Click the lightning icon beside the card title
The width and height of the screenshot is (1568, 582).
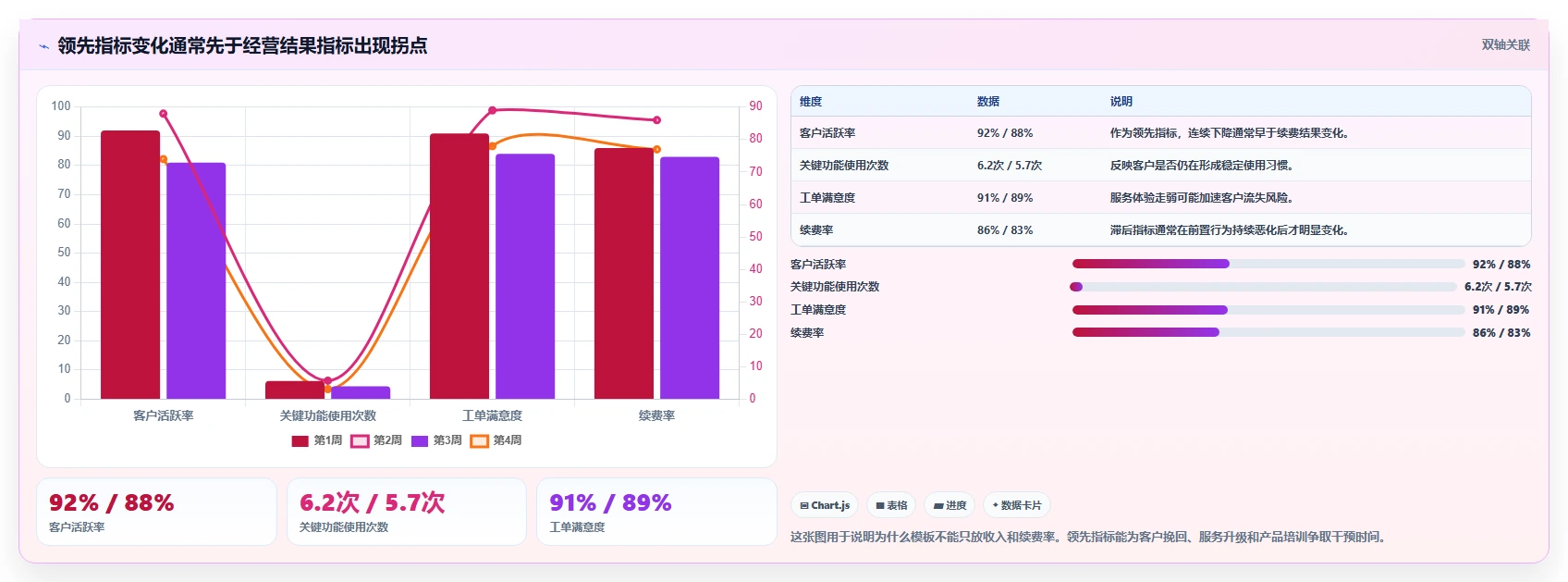coord(43,46)
